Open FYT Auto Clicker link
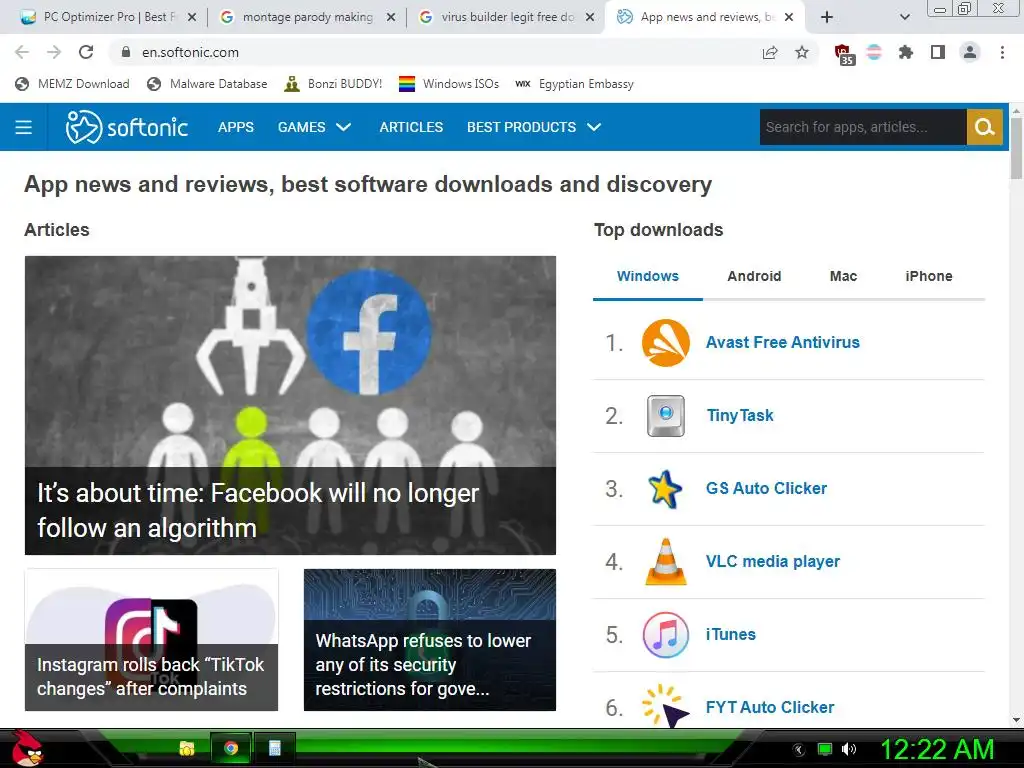The height and width of the screenshot is (768, 1024). point(770,707)
